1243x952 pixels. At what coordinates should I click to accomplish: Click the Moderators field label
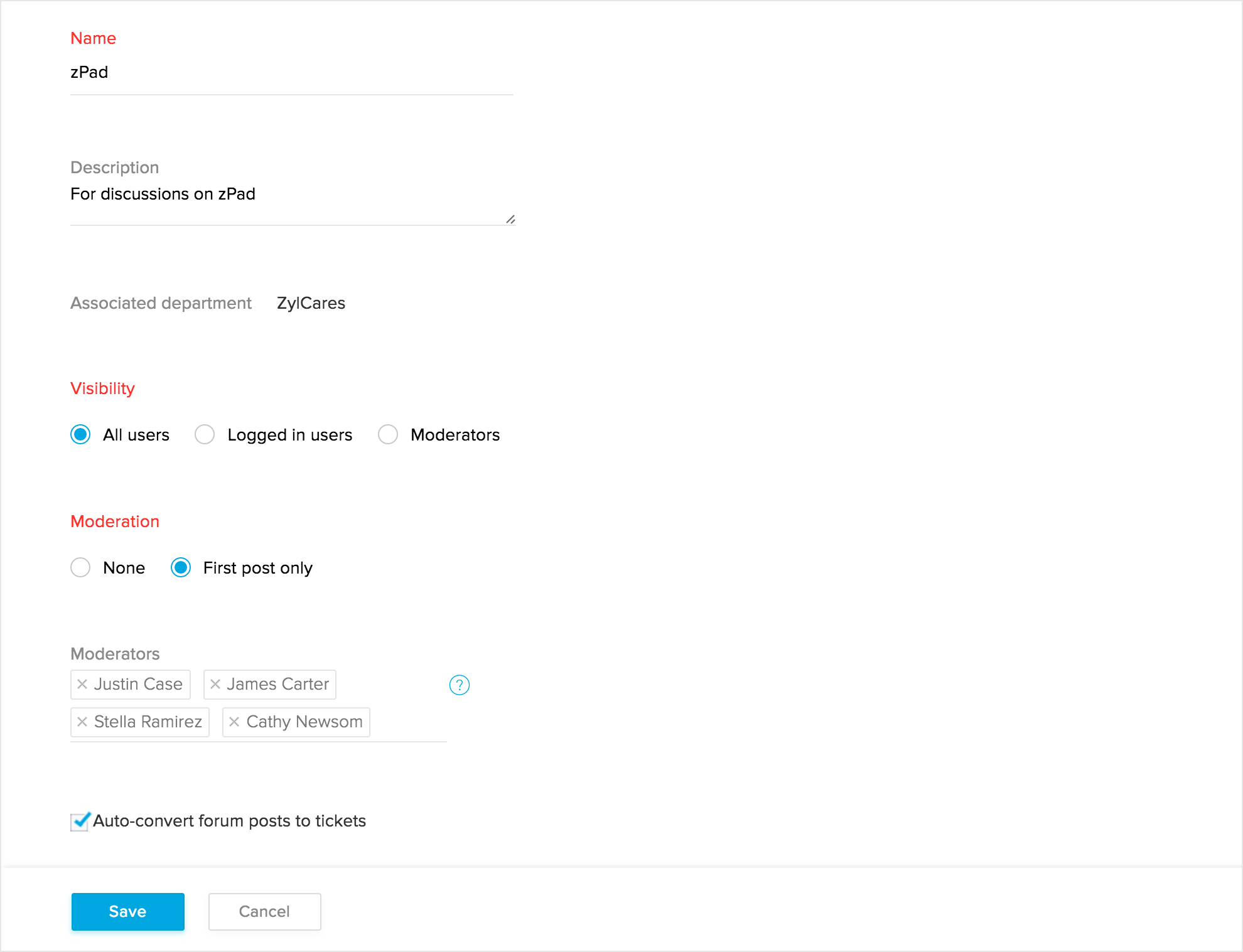click(x=116, y=654)
